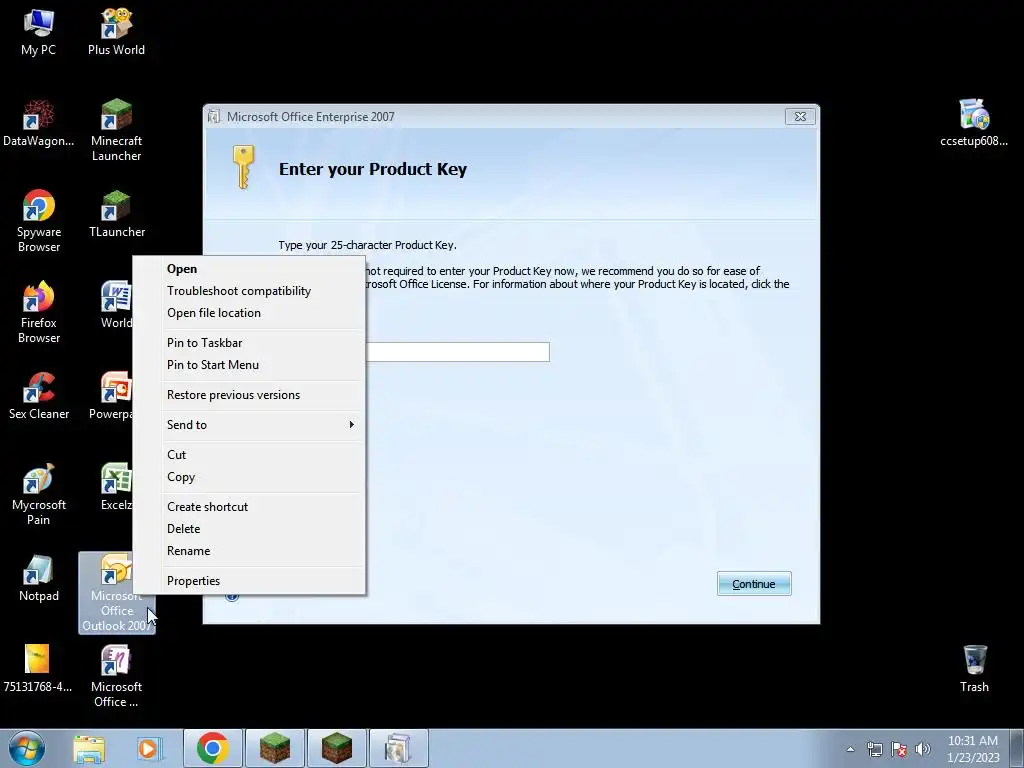Select the Firefox Browser desktop icon
This screenshot has height=768, width=1024.
click(39, 312)
